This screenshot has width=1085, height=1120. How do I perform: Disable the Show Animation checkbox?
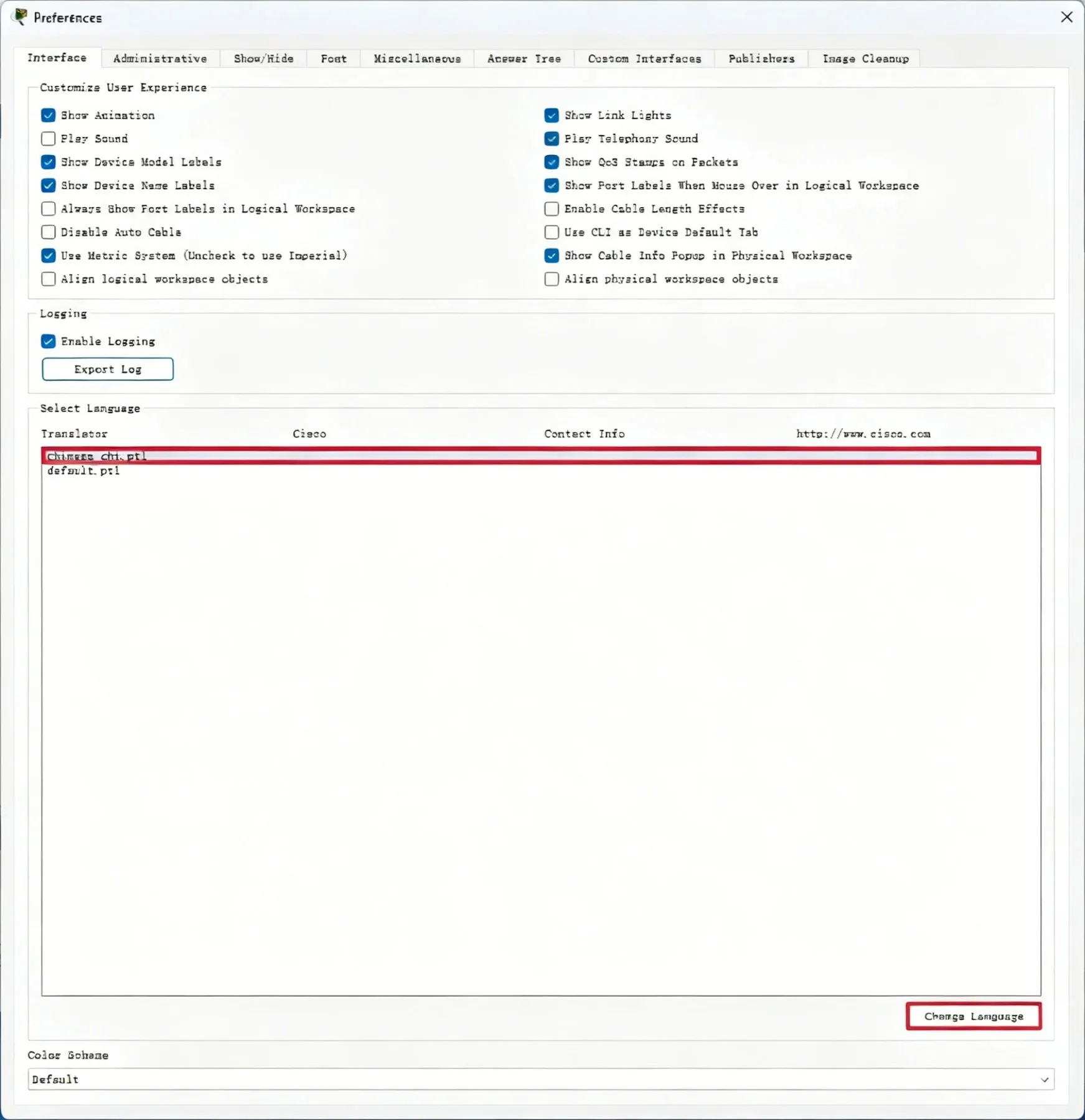[x=48, y=115]
